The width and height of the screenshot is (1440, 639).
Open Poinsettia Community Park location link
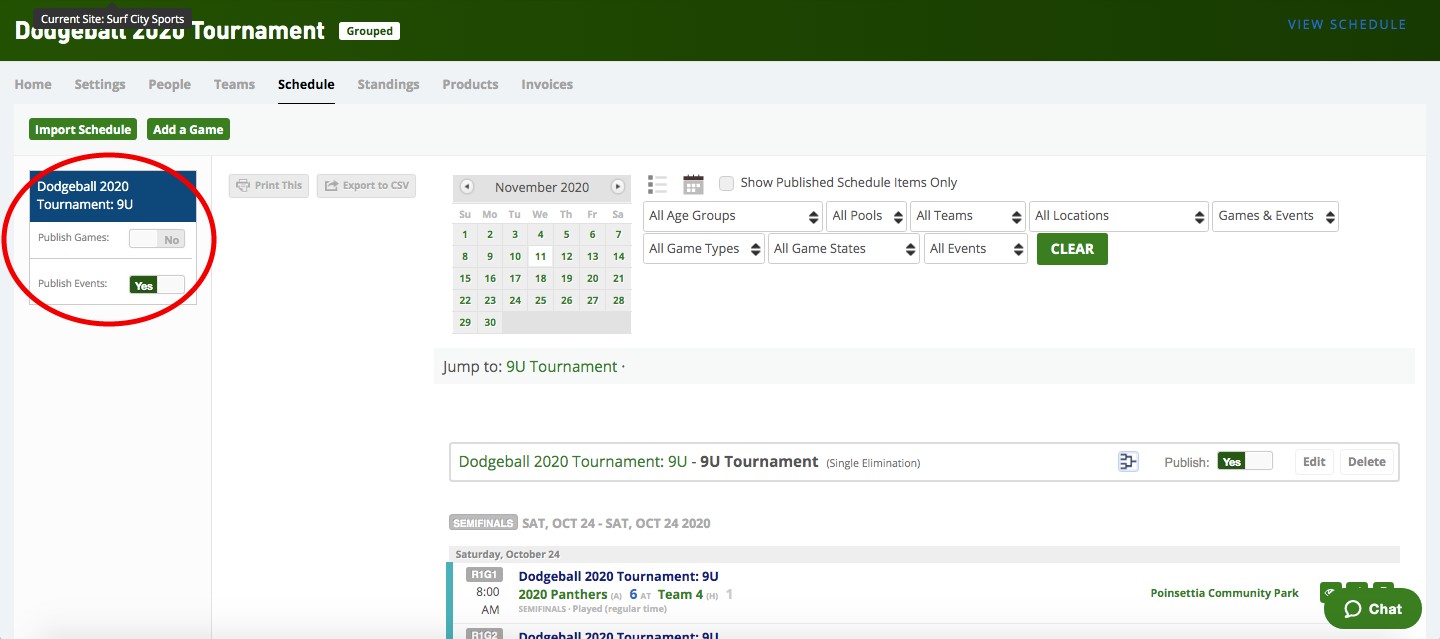point(1225,593)
